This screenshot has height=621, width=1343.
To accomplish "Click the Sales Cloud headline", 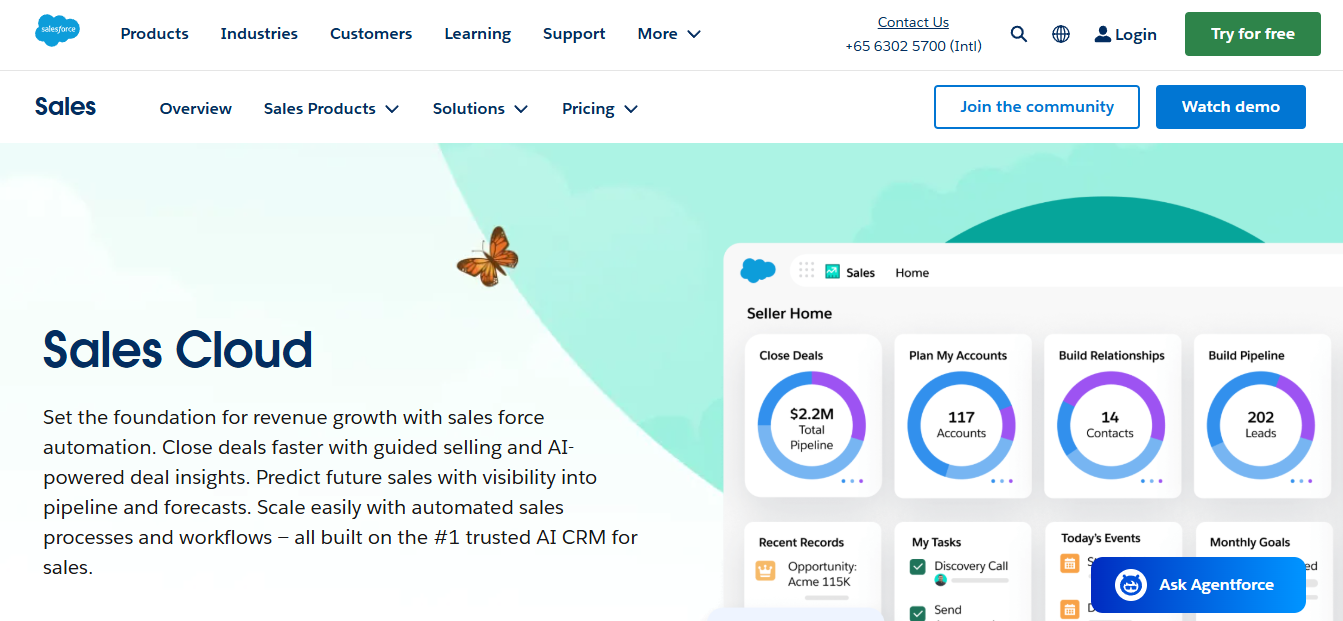I will [x=178, y=349].
